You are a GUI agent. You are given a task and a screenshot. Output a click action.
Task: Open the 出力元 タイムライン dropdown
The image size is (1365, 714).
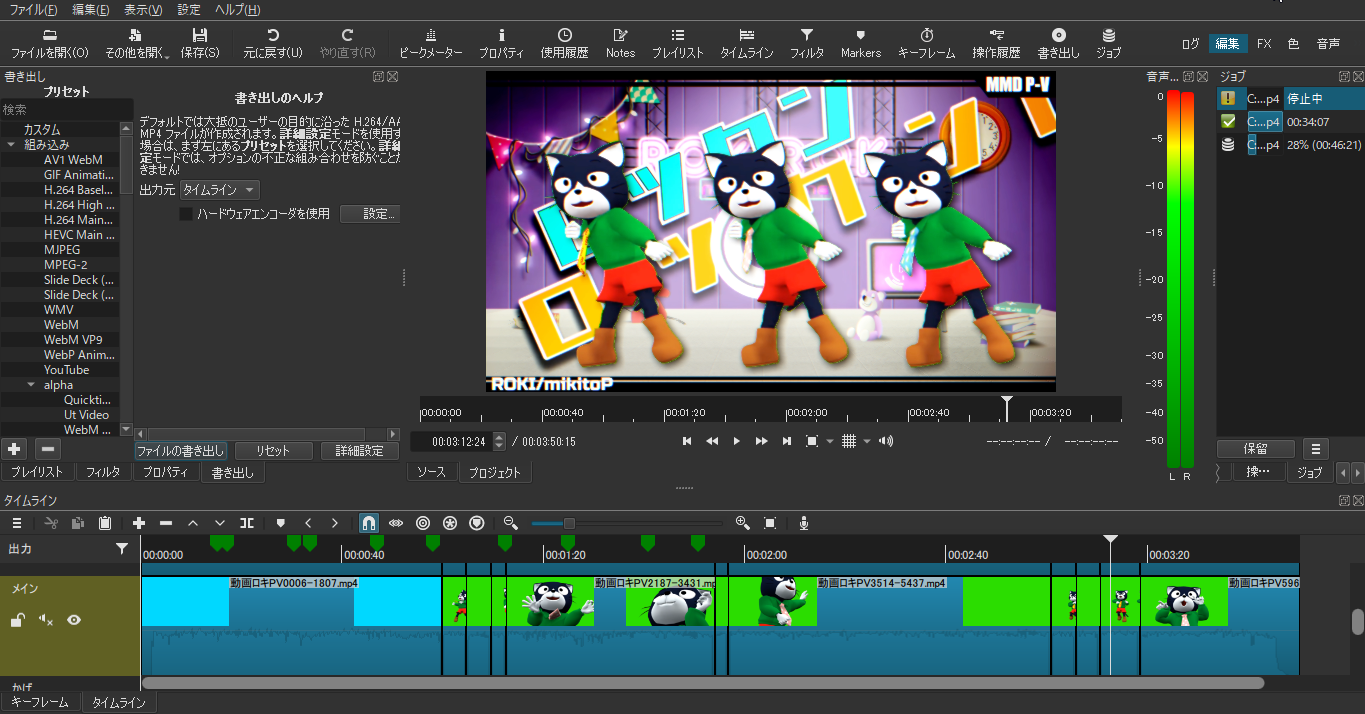click(x=219, y=190)
